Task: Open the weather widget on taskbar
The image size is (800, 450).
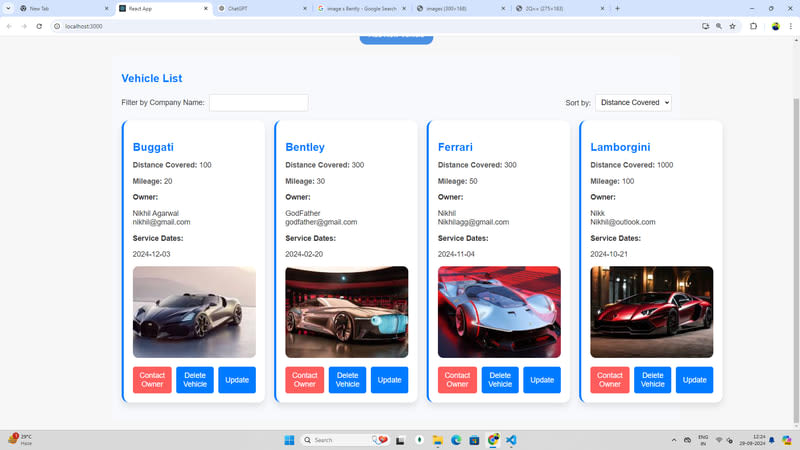Action: pos(19,439)
